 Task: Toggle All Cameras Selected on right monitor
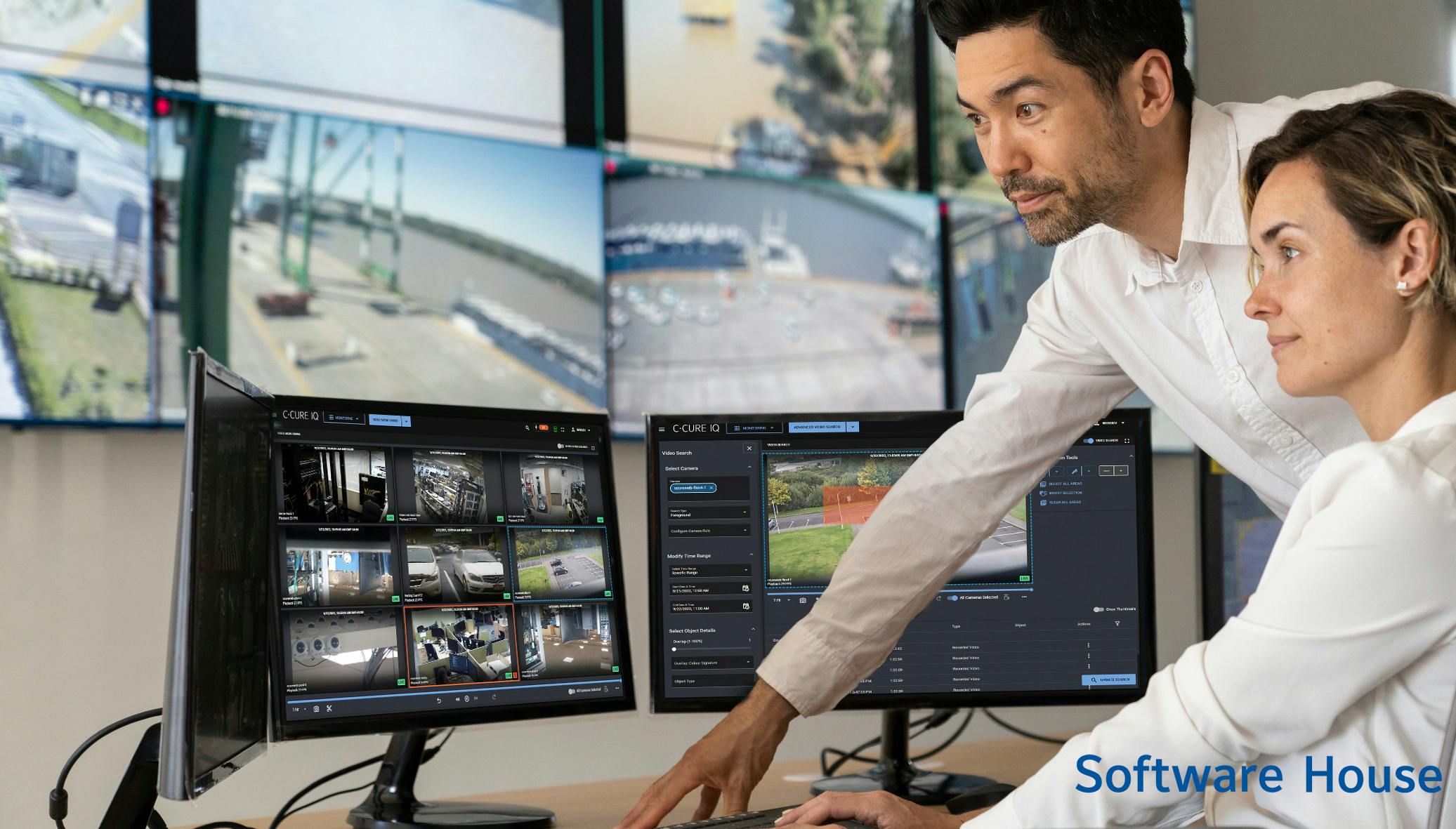click(x=952, y=598)
